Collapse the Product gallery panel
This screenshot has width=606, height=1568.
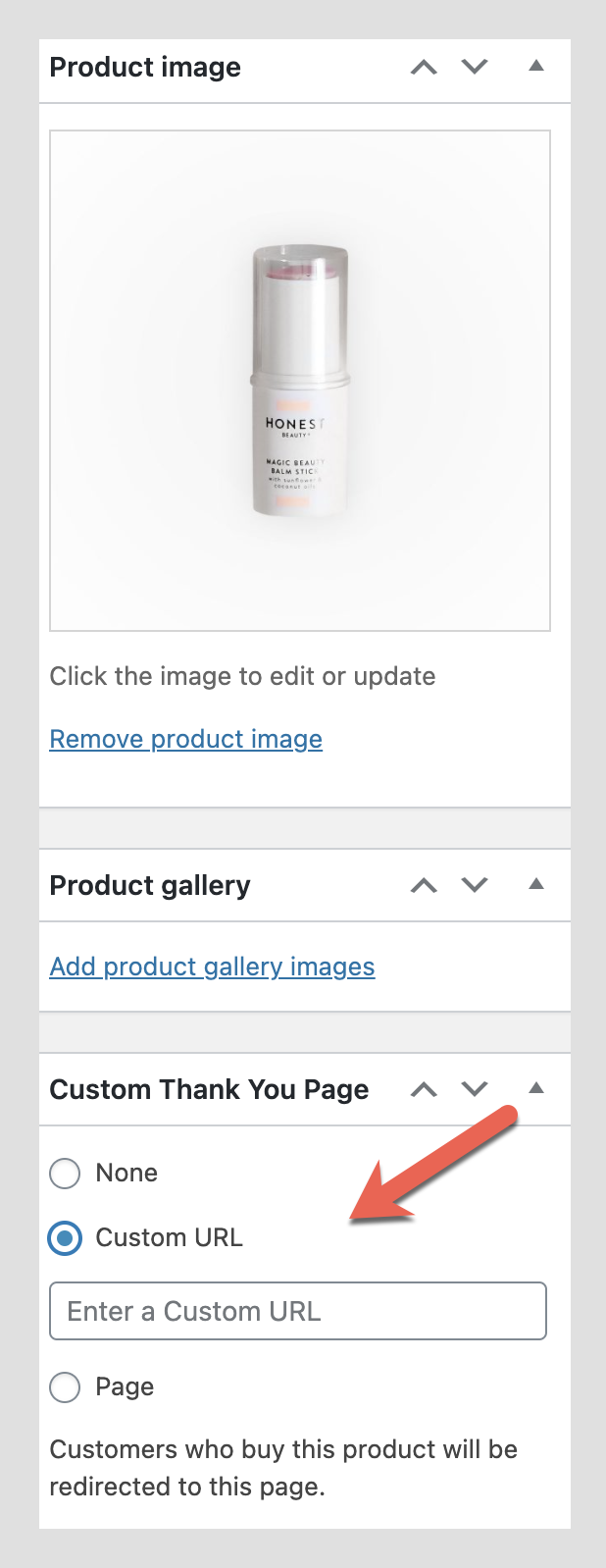535,884
